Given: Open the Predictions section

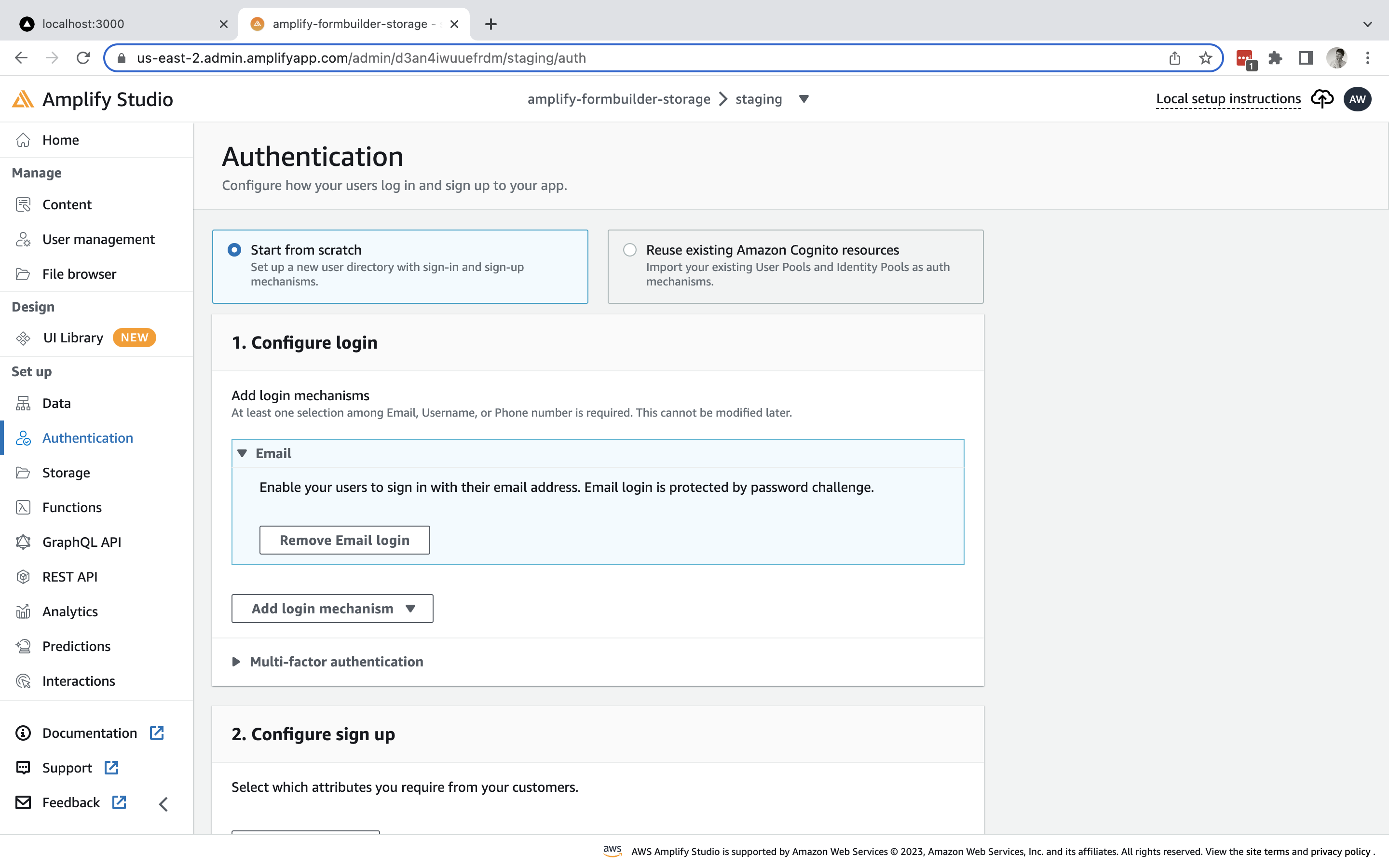Looking at the screenshot, I should tap(76, 646).
